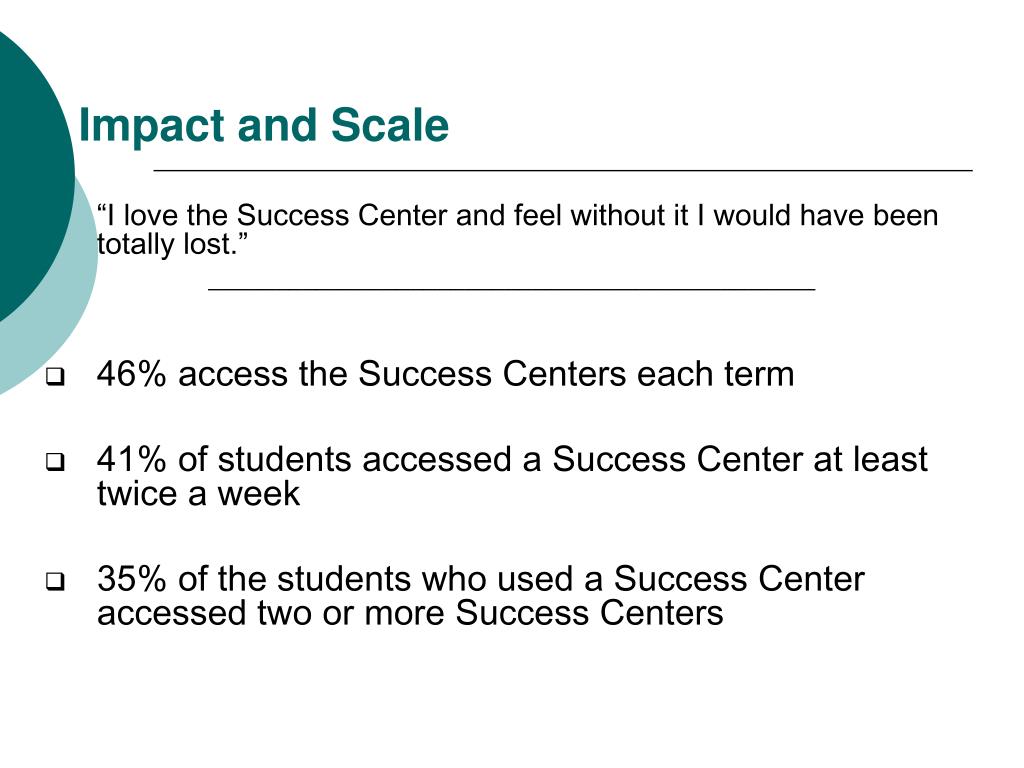Click the horizontal line under the title
The height and width of the screenshot is (768, 1024).
pyautogui.click(x=563, y=170)
